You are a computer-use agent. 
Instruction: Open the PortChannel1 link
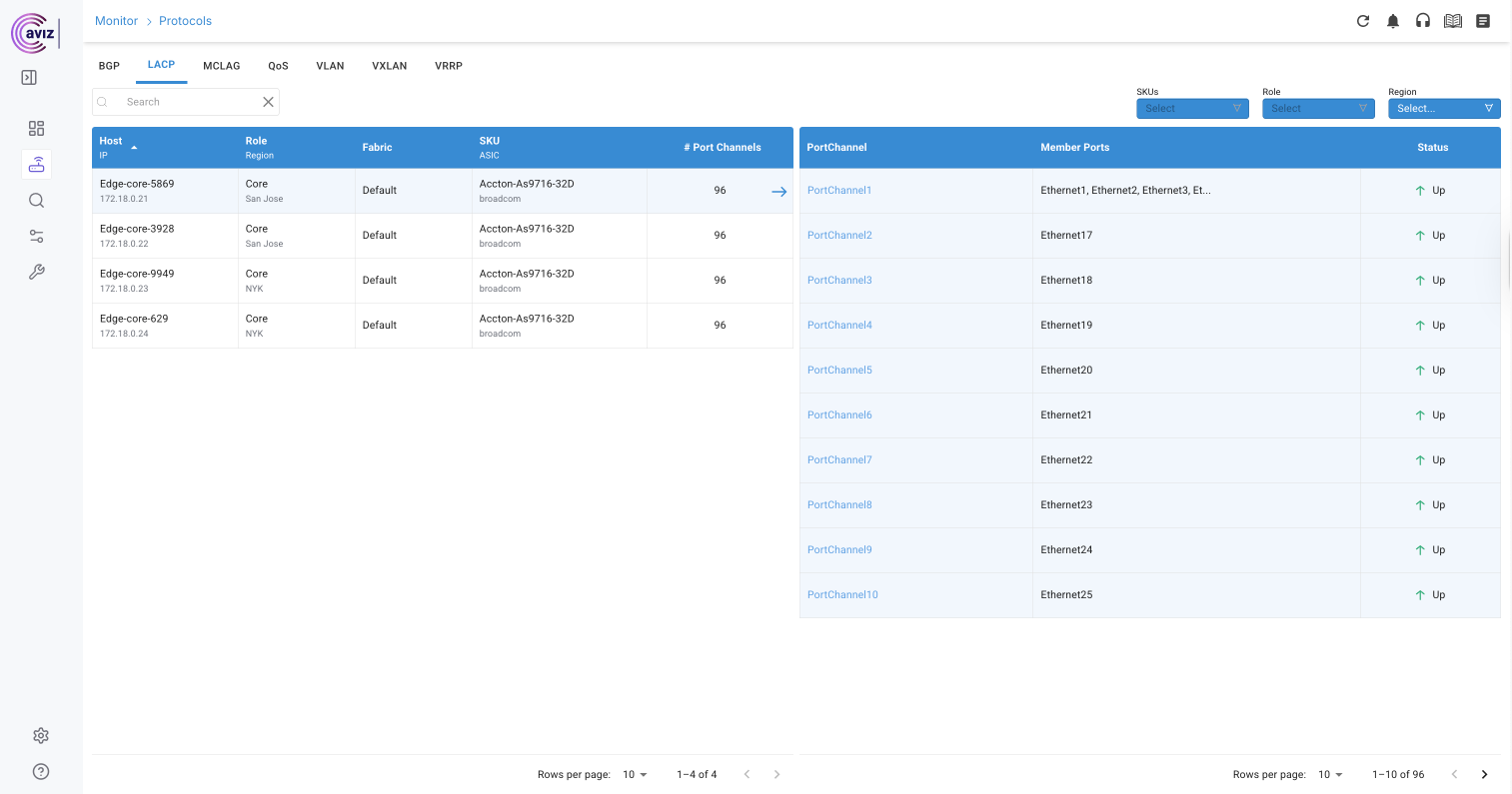coord(839,191)
